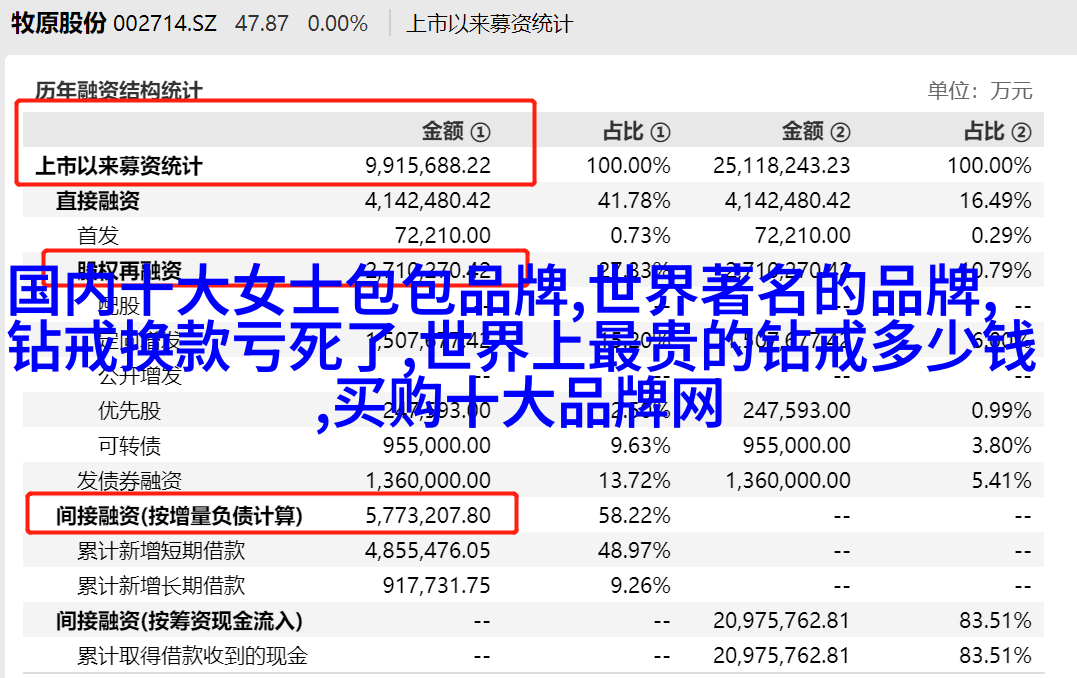This screenshot has width=1077, height=678.
Task: Click 955,000.00 in the 金额 ① column
Action: [x=436, y=446]
